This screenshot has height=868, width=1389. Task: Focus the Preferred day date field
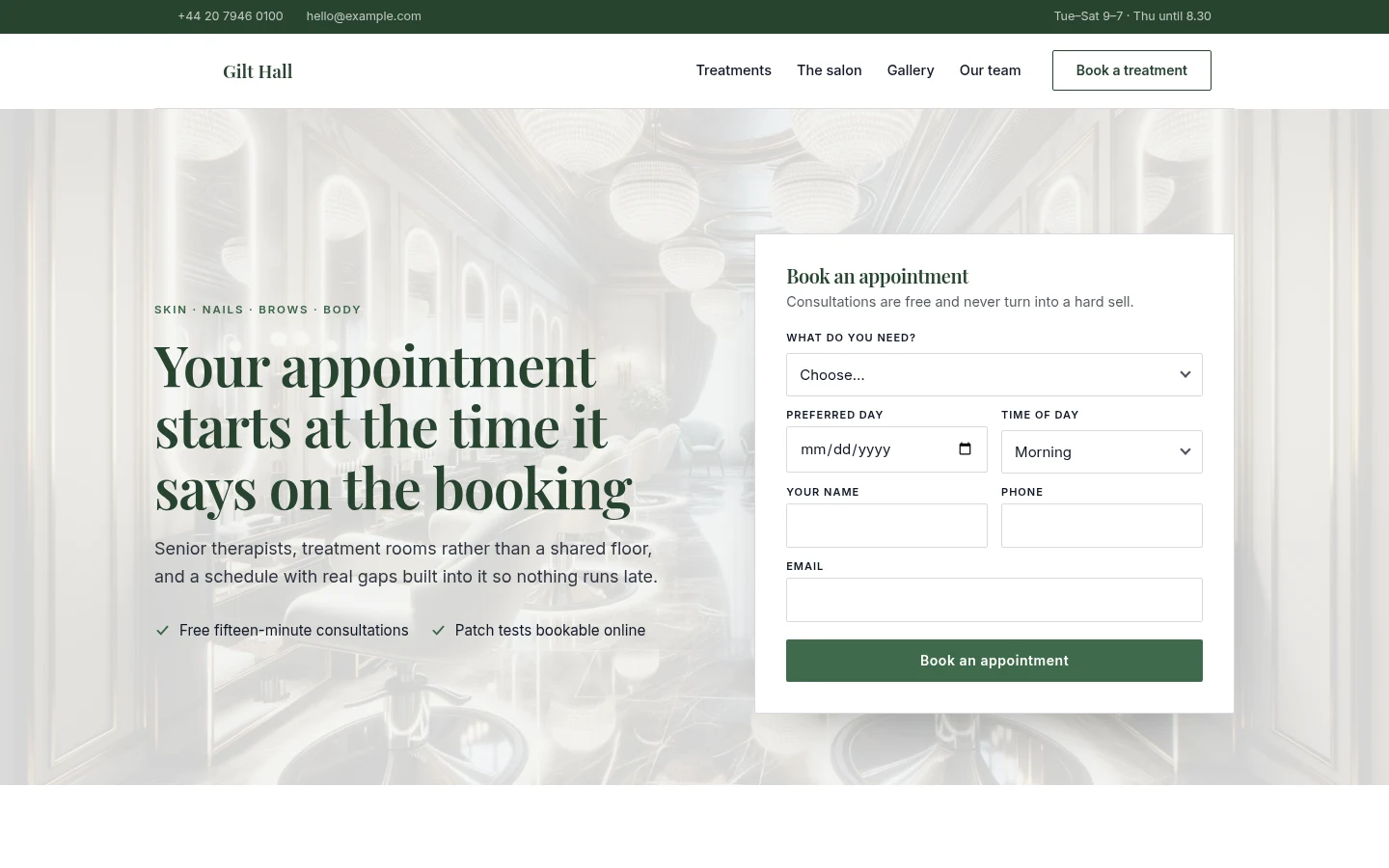tap(886, 449)
